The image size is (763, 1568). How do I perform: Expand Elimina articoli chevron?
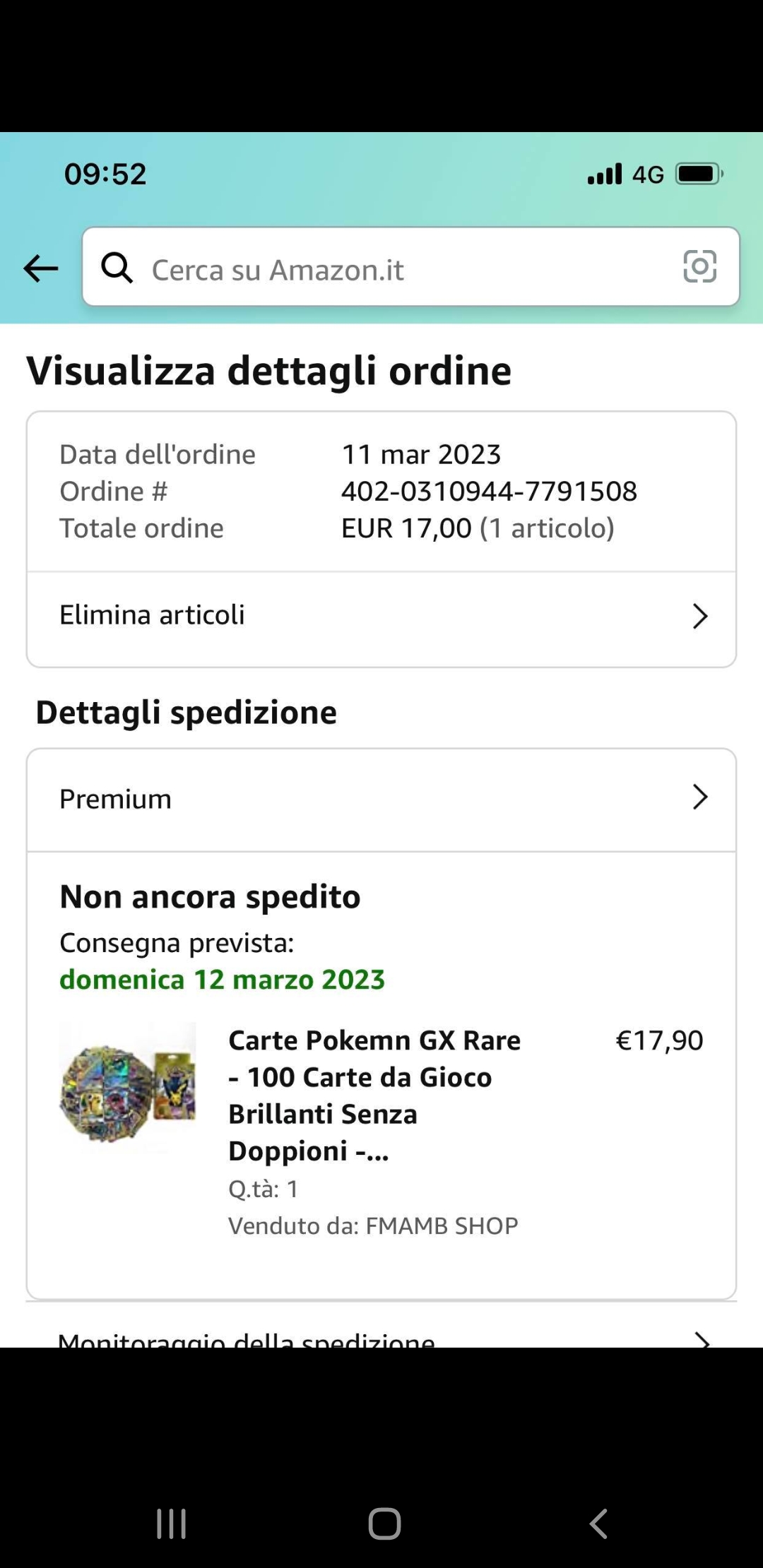tap(699, 616)
